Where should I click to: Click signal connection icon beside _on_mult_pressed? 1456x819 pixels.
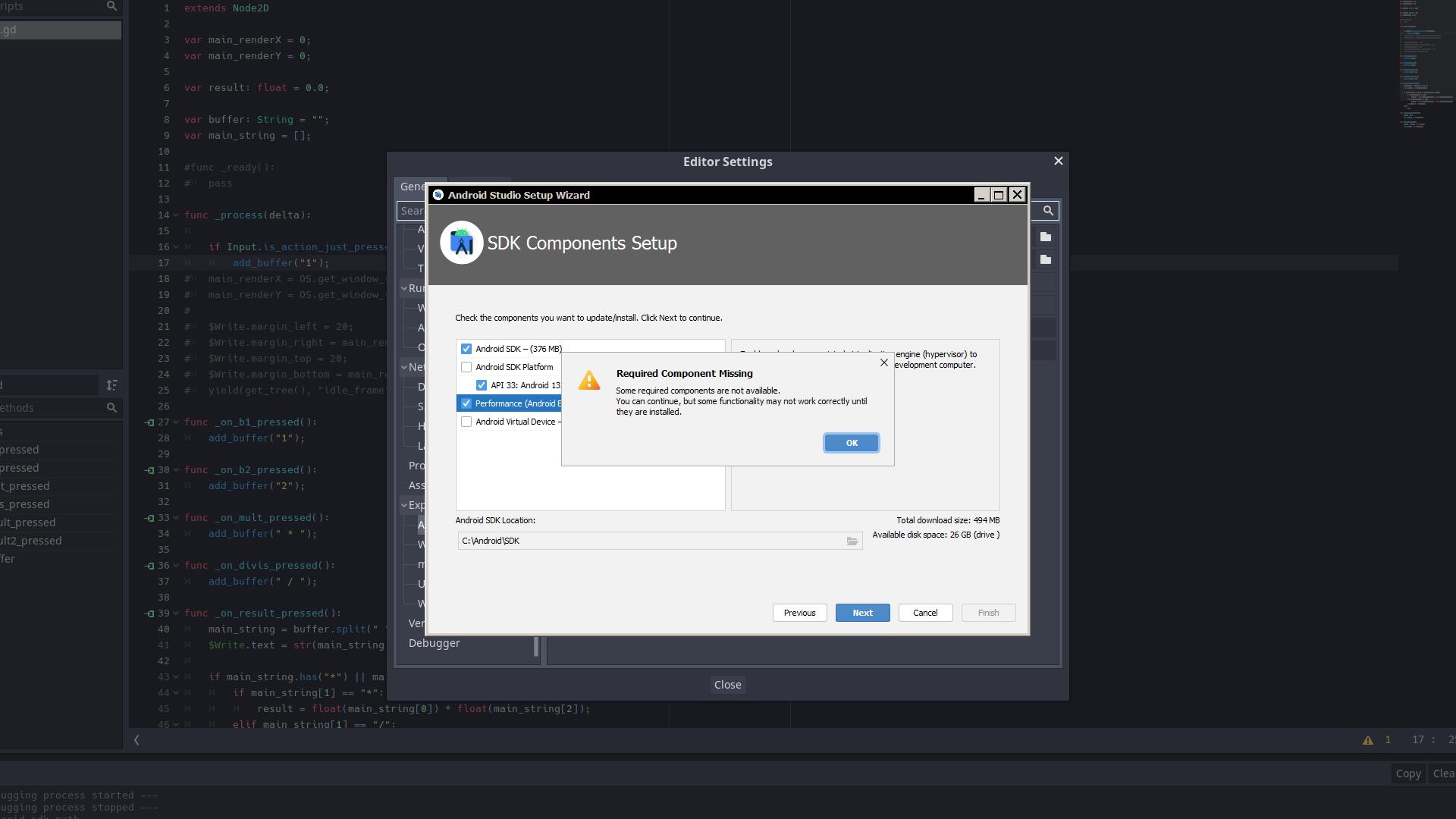[149, 518]
